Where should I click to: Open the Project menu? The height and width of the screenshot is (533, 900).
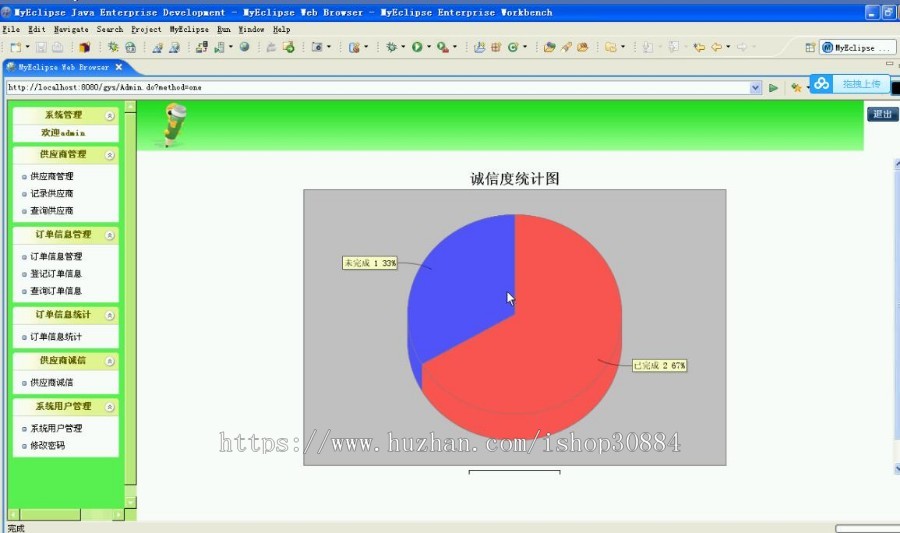146,29
